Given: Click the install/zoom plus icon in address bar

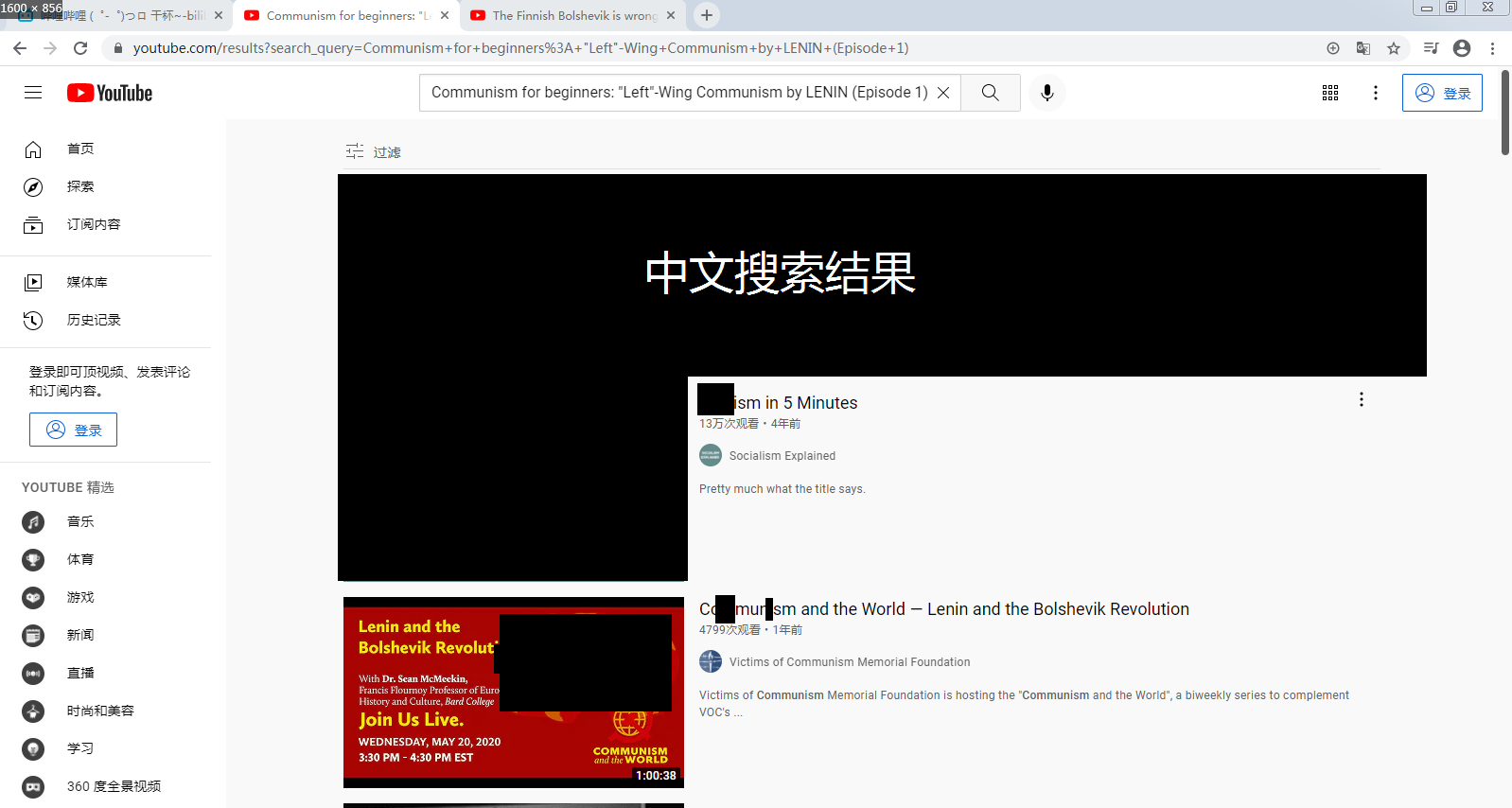Looking at the screenshot, I should tap(1333, 48).
